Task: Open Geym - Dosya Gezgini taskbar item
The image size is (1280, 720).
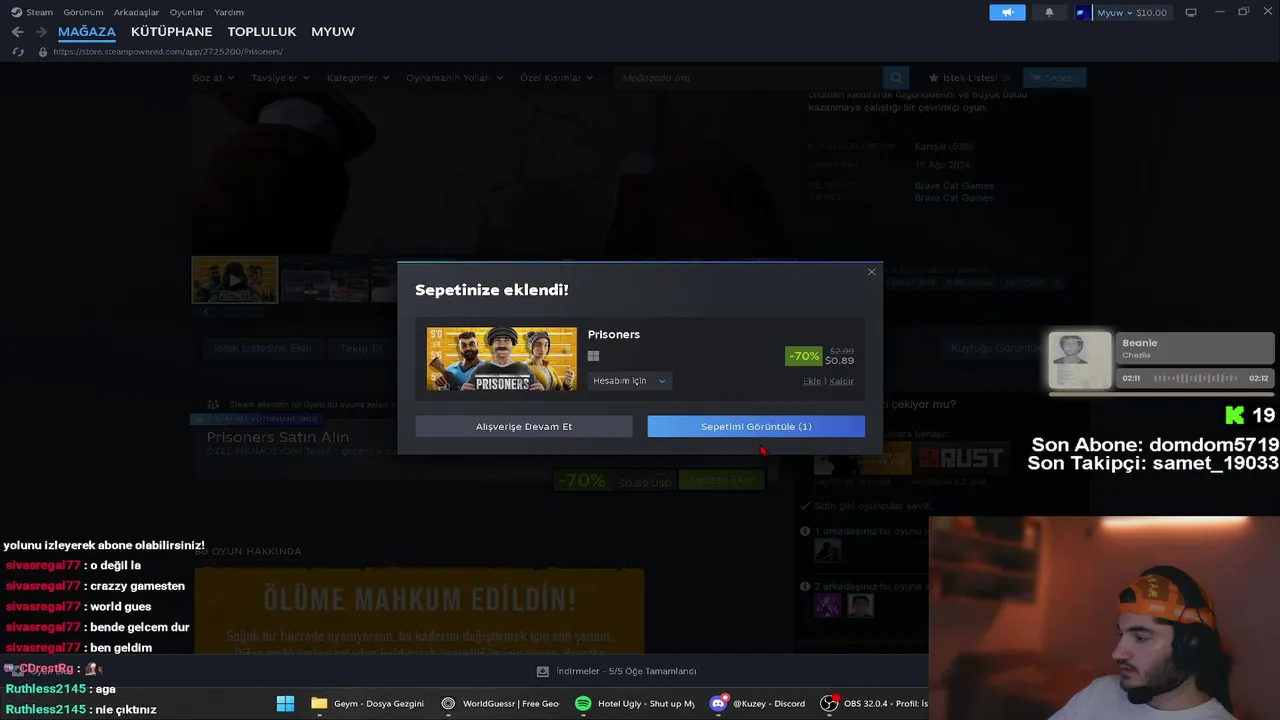Action: [x=367, y=704]
